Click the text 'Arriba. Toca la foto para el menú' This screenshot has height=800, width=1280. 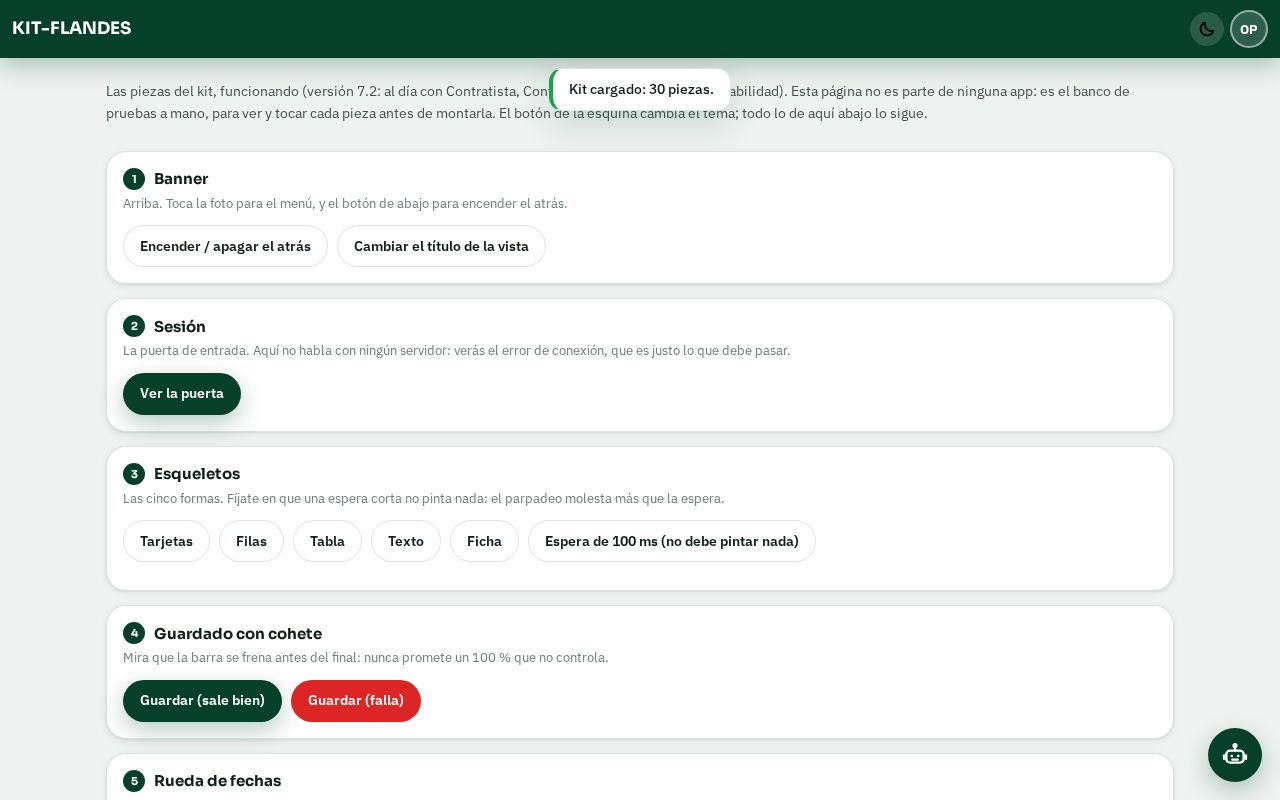point(345,203)
